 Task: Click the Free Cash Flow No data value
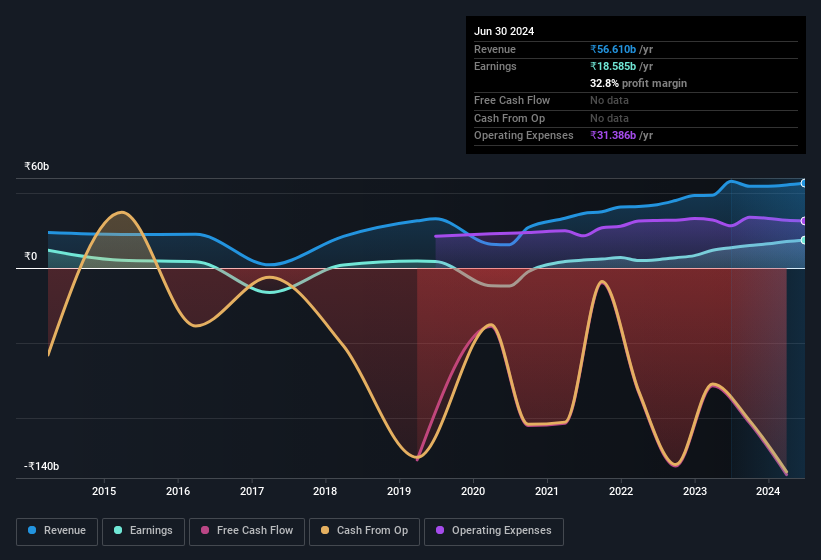609,100
